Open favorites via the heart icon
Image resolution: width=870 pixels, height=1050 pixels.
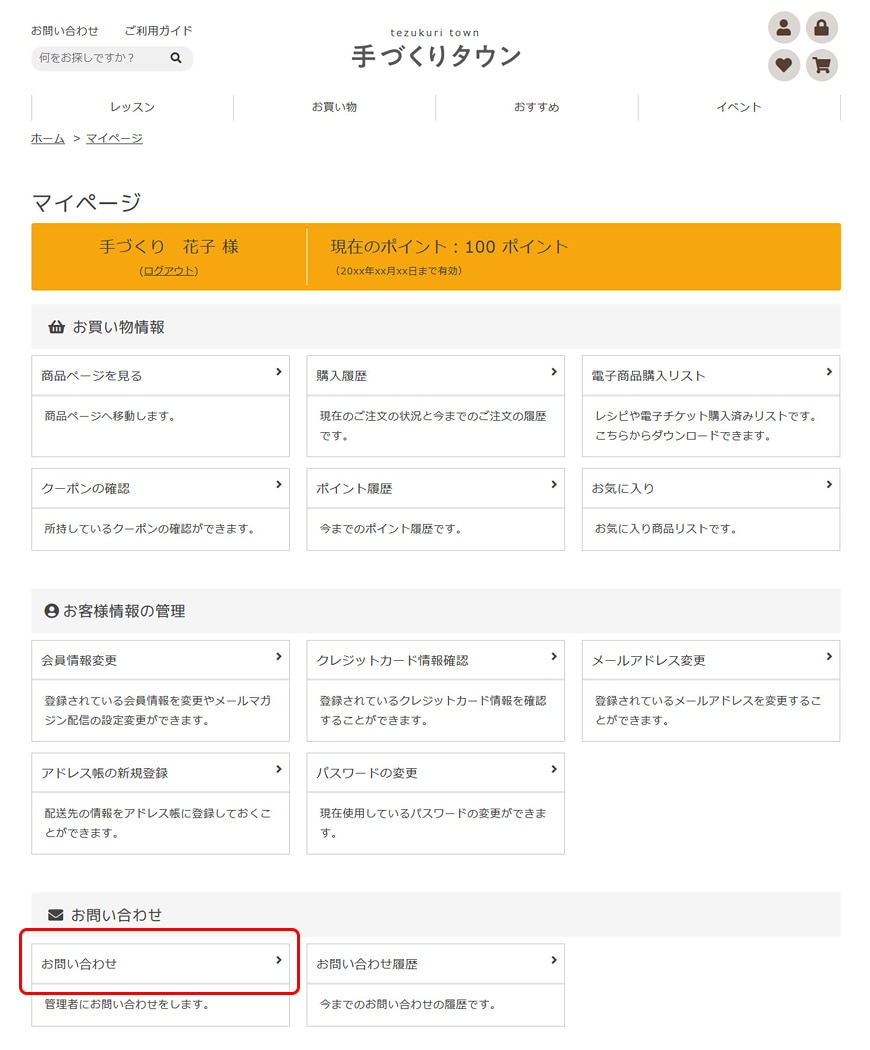[784, 66]
